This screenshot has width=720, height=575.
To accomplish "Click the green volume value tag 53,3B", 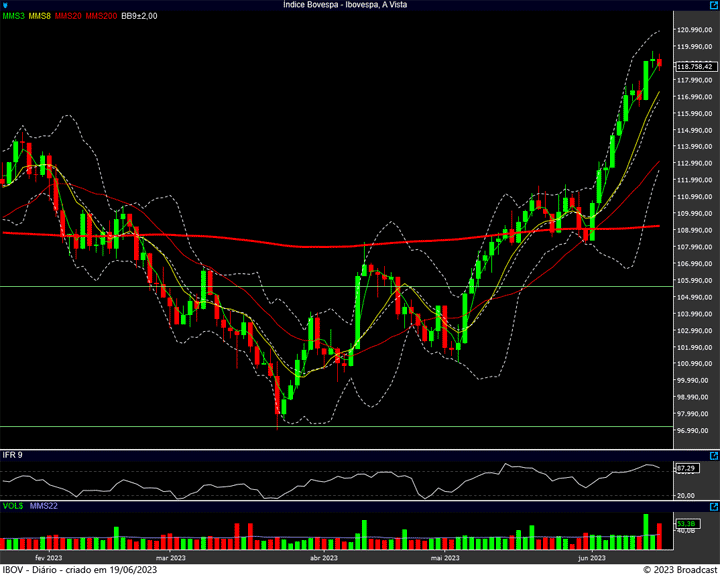I will (686, 523).
